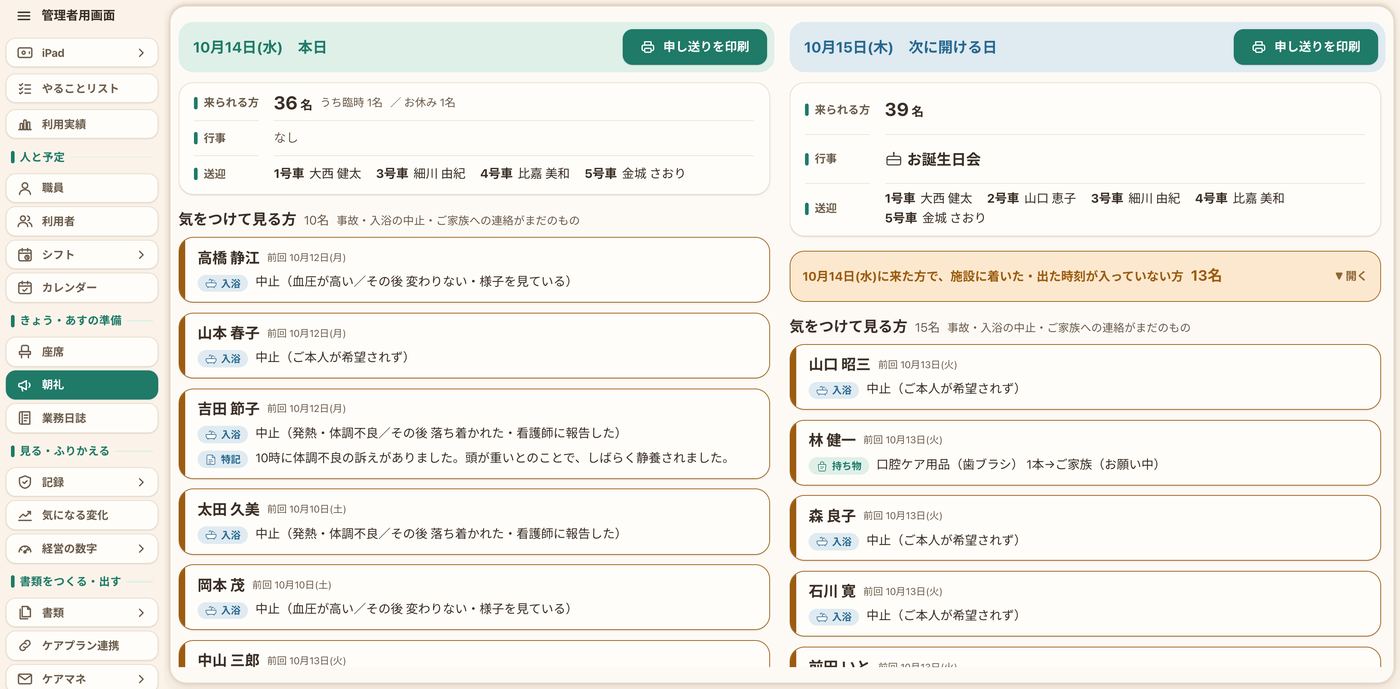This screenshot has height=689, width=1400.
Task: Open 業務日誌 page
Action: pos(82,418)
